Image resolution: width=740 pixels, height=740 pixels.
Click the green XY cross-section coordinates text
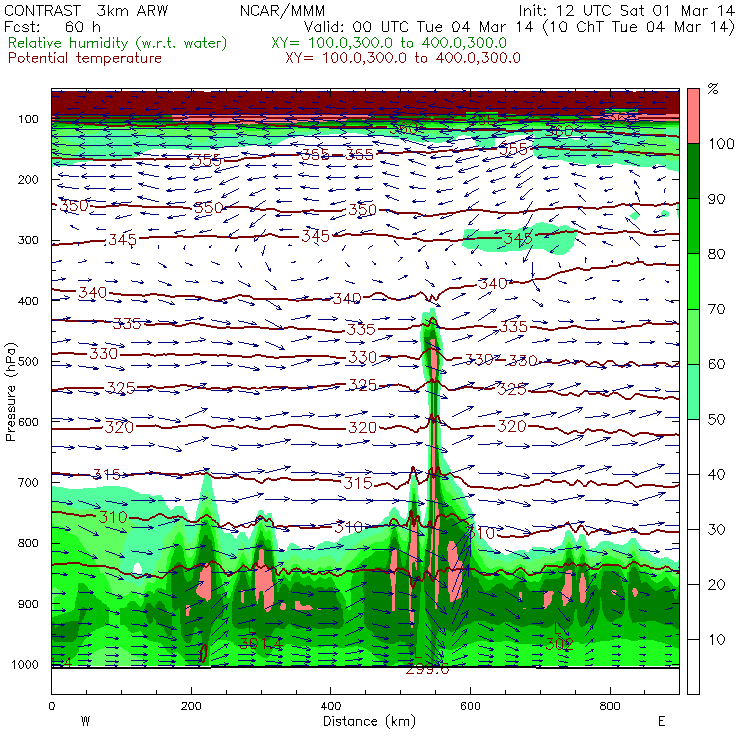click(x=389, y=43)
